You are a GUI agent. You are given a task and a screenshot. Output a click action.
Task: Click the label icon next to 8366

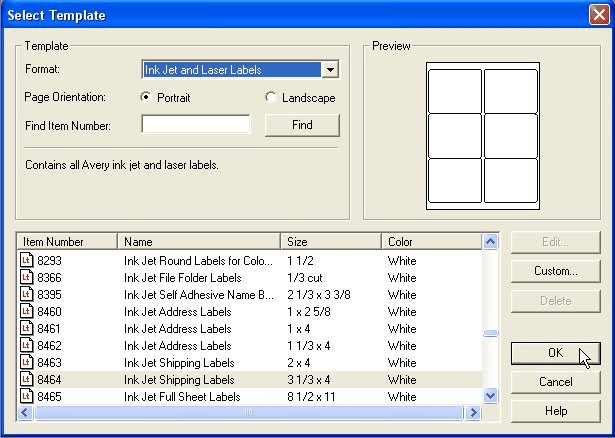pyautogui.click(x=27, y=278)
